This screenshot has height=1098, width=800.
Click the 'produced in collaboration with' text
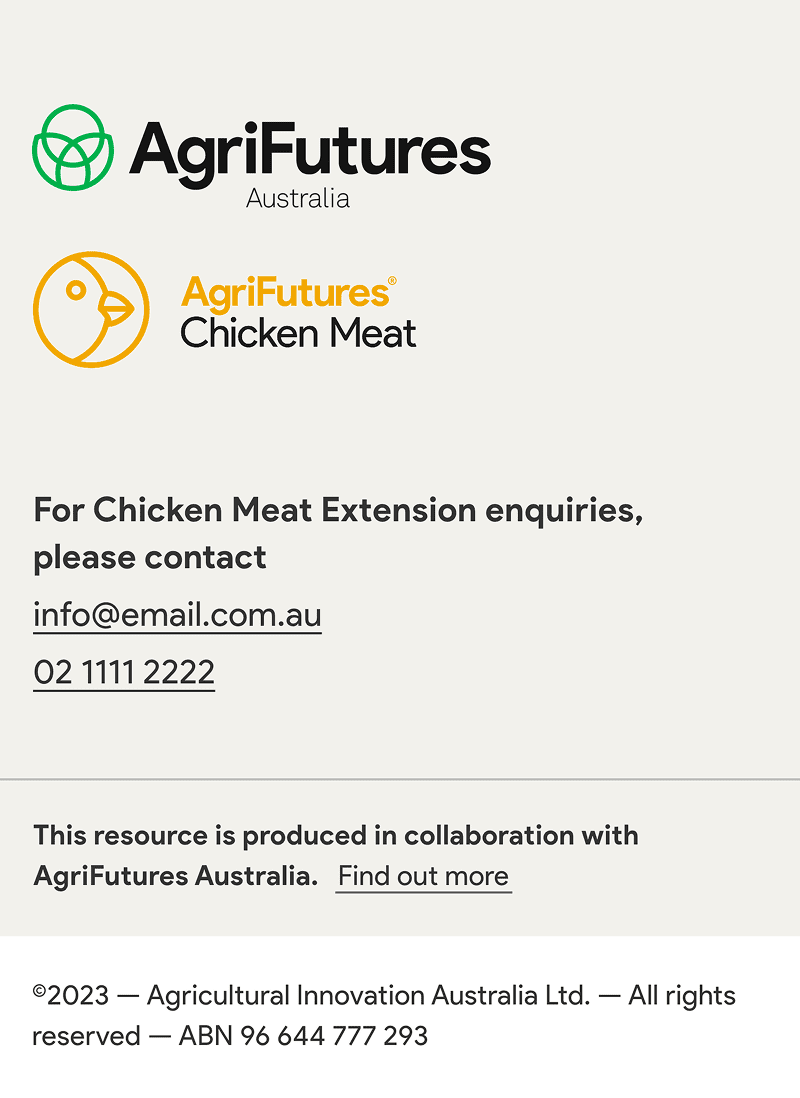[440, 835]
